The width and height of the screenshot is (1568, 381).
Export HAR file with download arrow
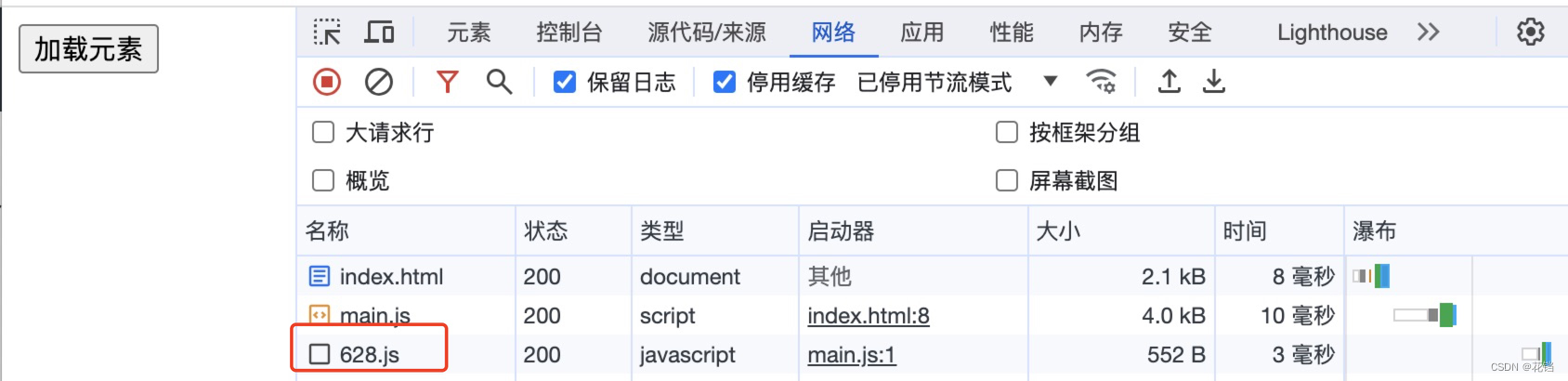coord(1214,82)
